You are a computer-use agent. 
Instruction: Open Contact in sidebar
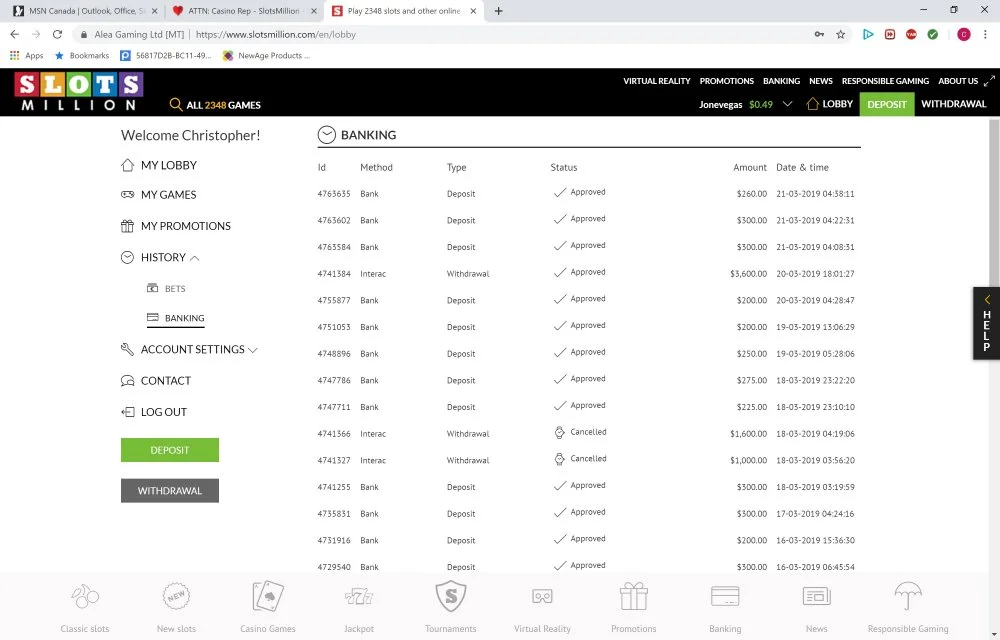(166, 381)
